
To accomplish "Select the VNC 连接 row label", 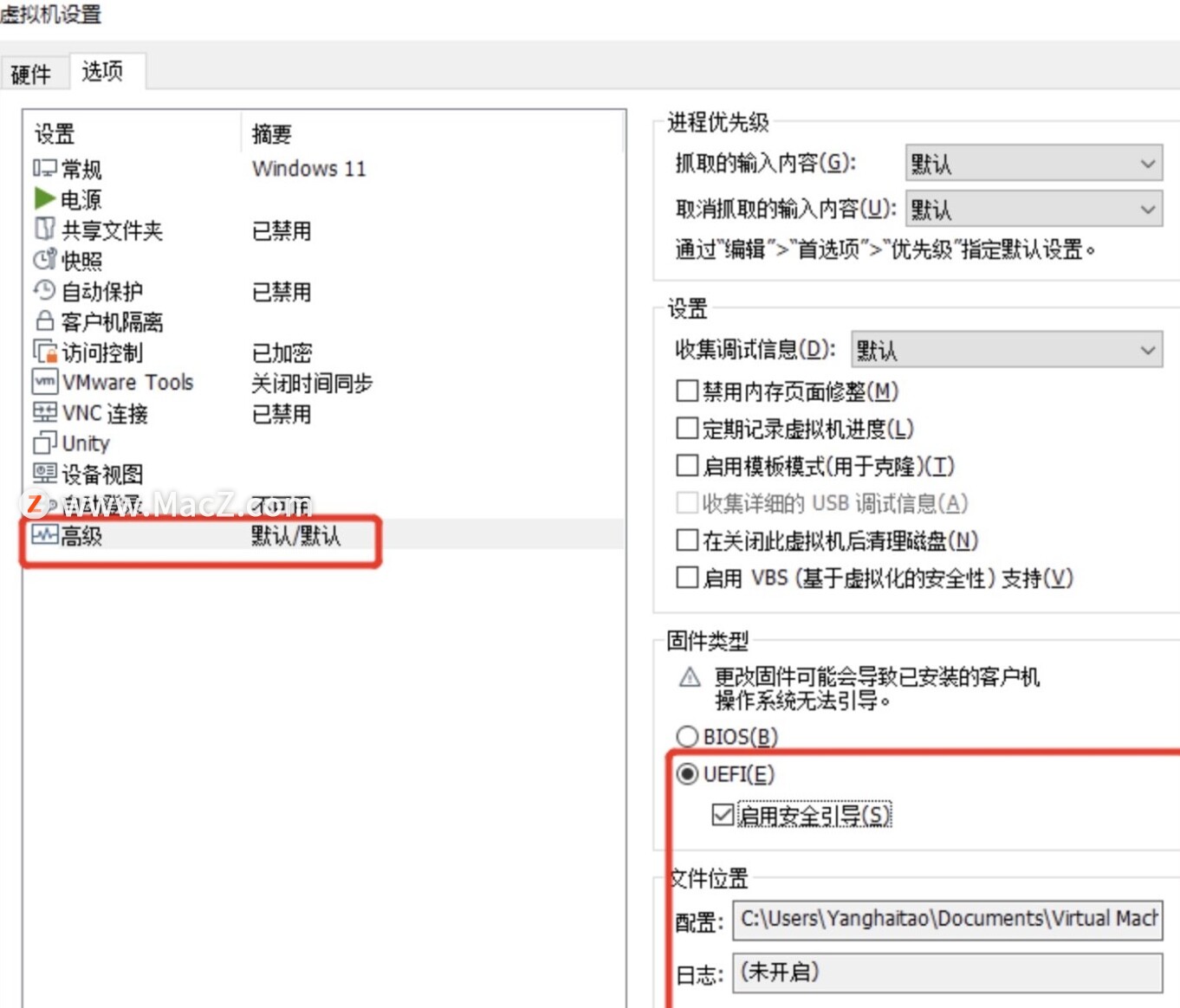I will coord(105,414).
